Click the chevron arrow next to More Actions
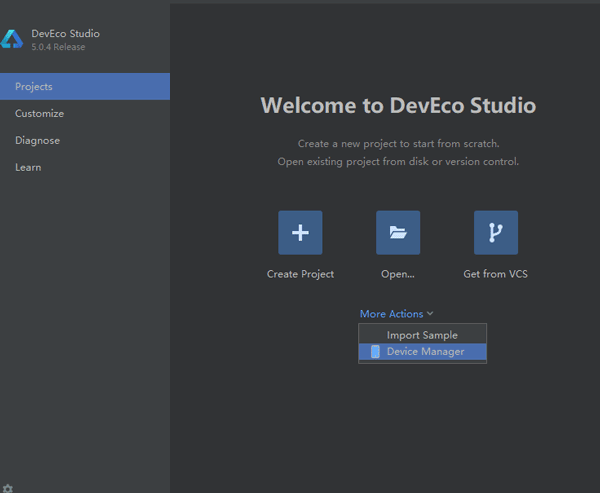The height and width of the screenshot is (493, 600). tap(430, 314)
